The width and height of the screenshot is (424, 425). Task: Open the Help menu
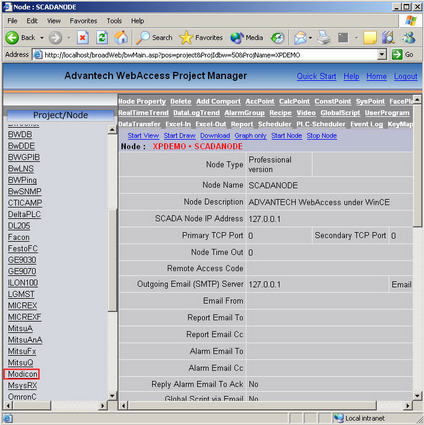click(x=137, y=21)
